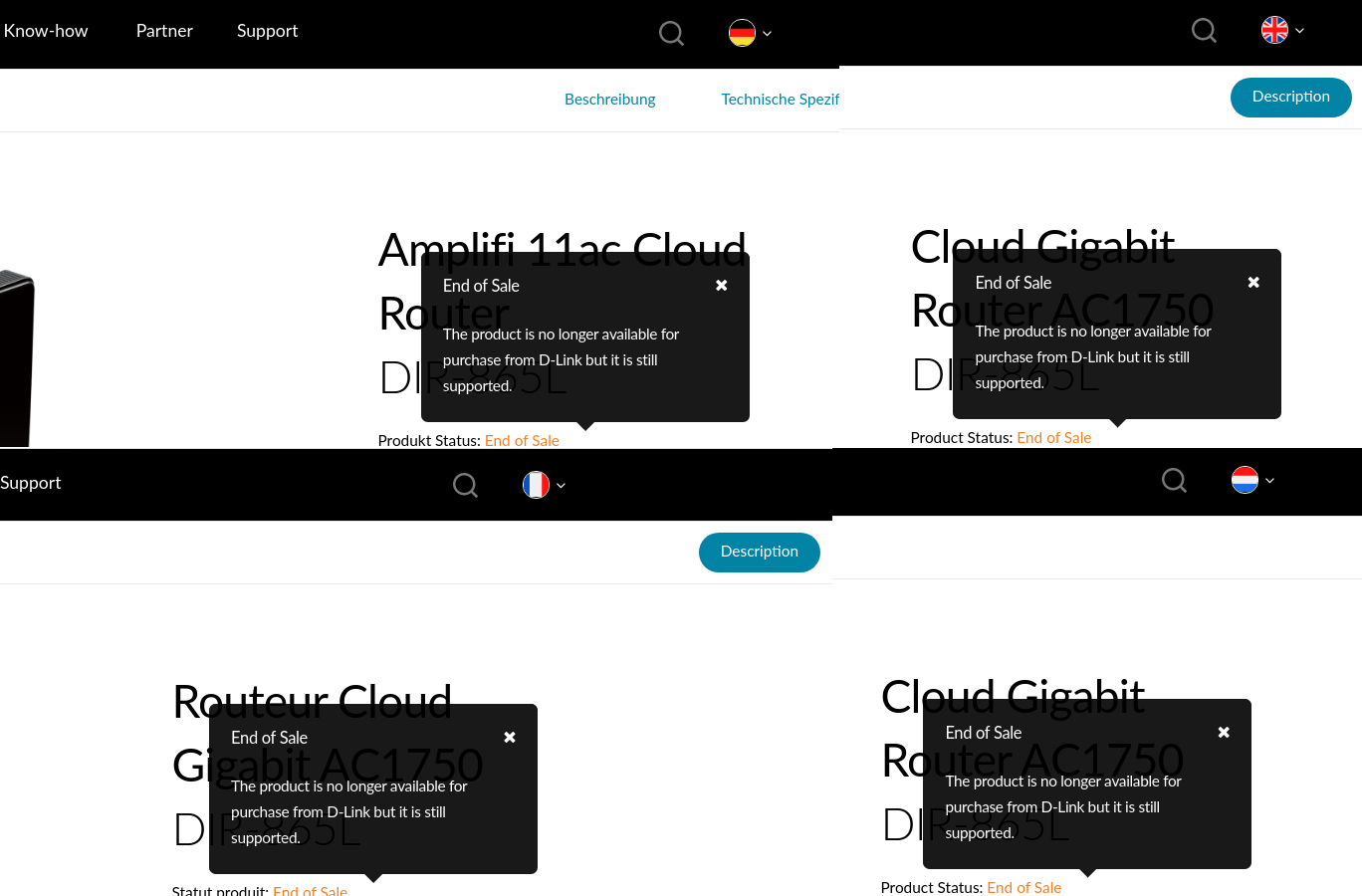Click the UK flag language icon
Image resolution: width=1362 pixels, height=896 pixels.
click(1274, 30)
